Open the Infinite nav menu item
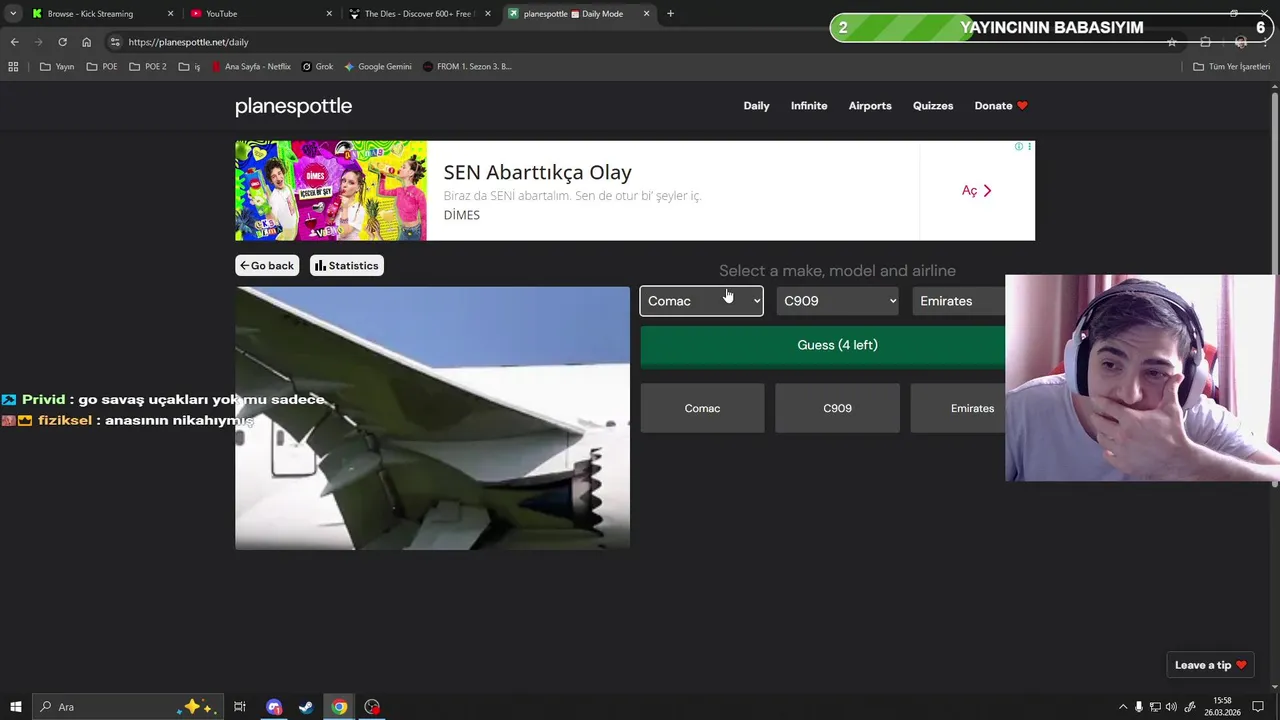Viewport: 1280px width, 720px height. click(x=809, y=106)
